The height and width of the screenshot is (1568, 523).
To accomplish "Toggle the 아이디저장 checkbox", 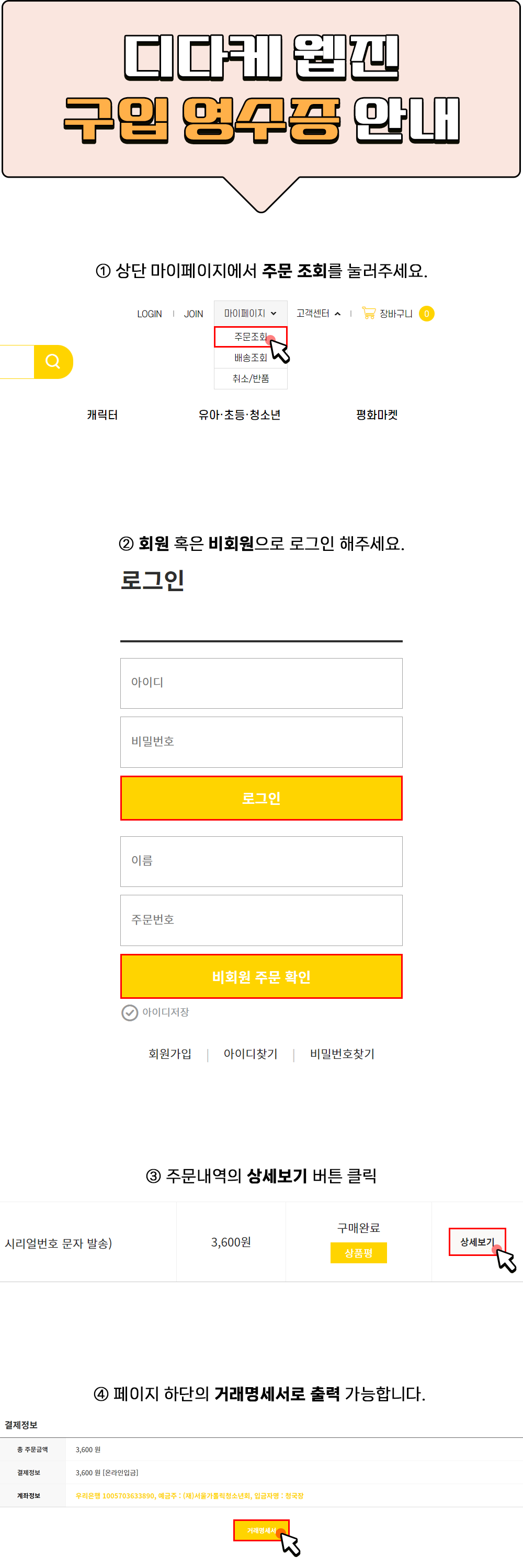I will (130, 1012).
